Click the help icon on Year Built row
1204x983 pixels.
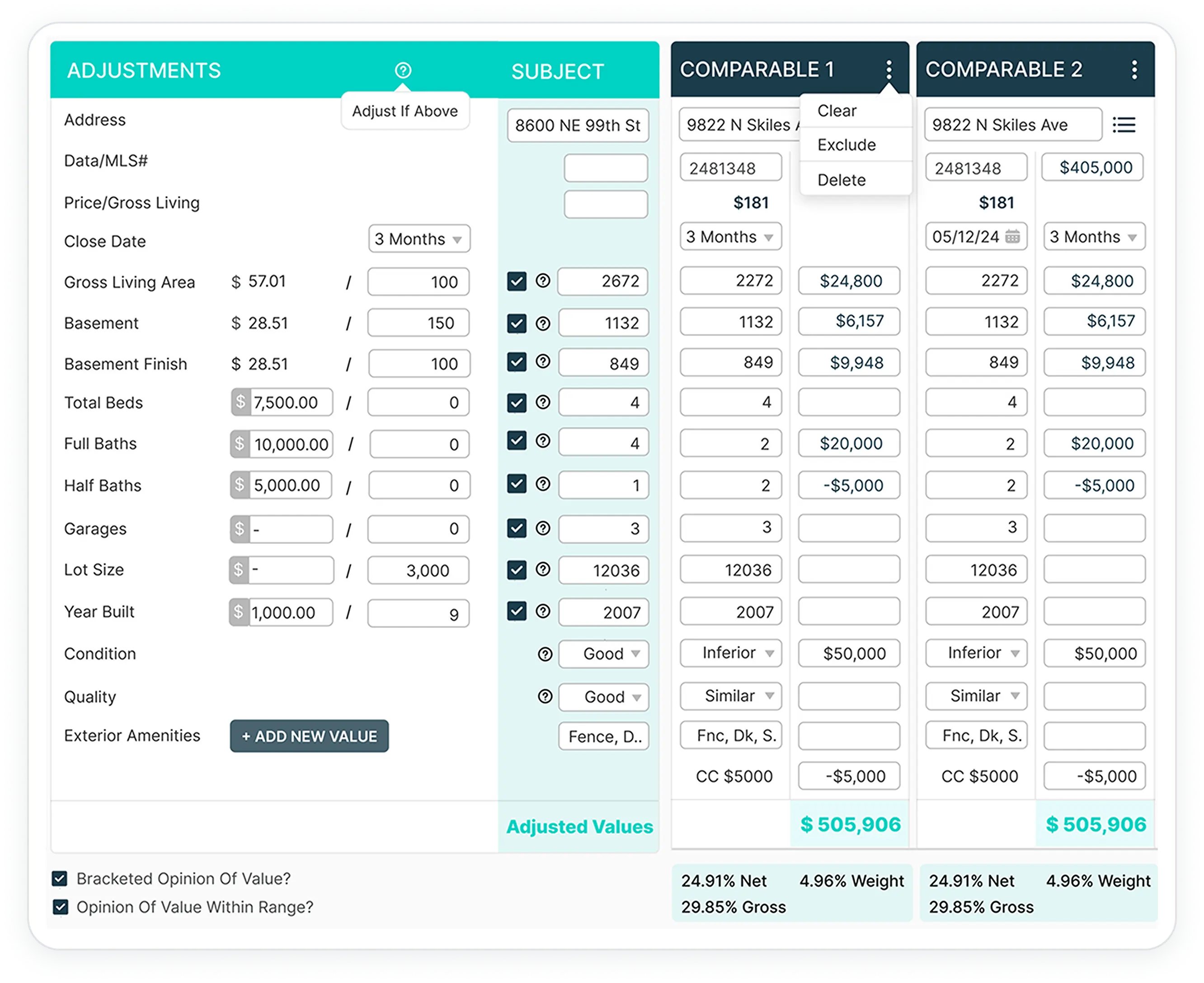coord(543,611)
